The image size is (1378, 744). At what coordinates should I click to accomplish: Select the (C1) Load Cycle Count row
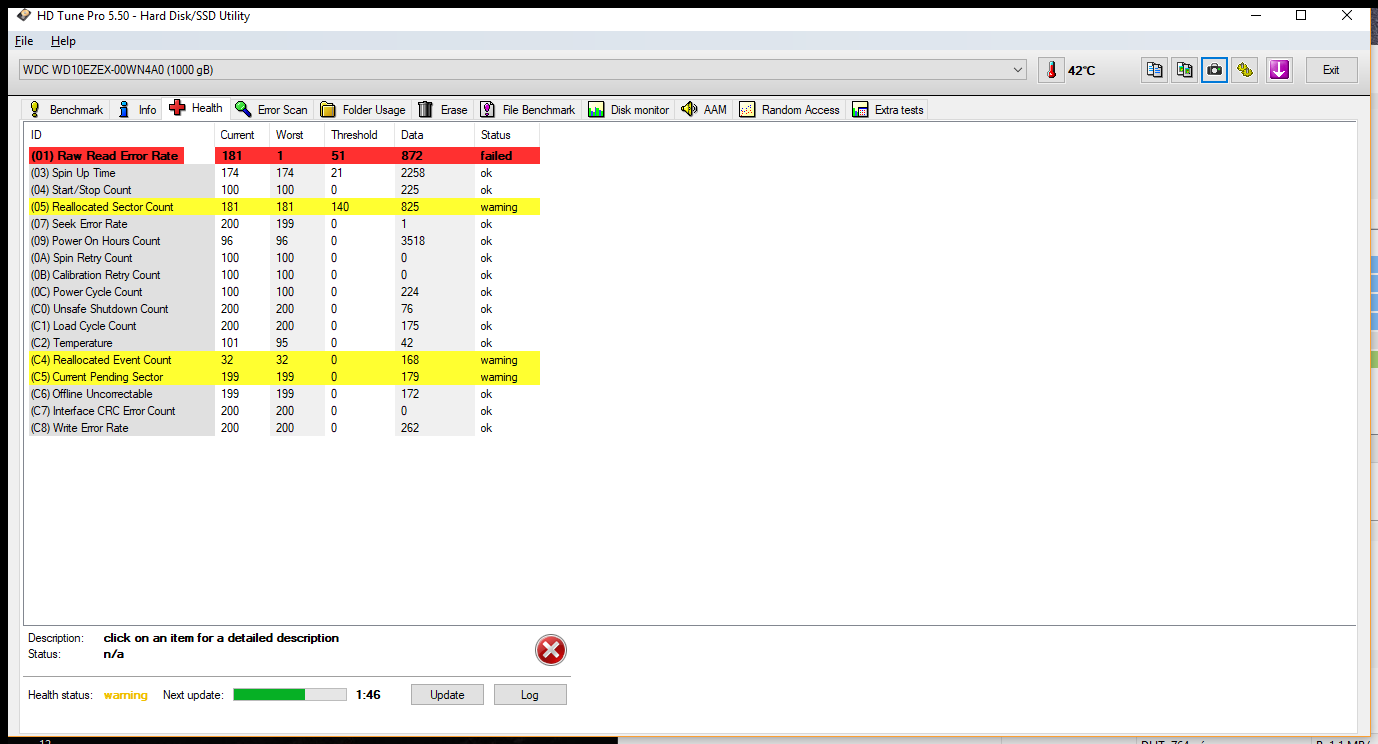coord(284,326)
